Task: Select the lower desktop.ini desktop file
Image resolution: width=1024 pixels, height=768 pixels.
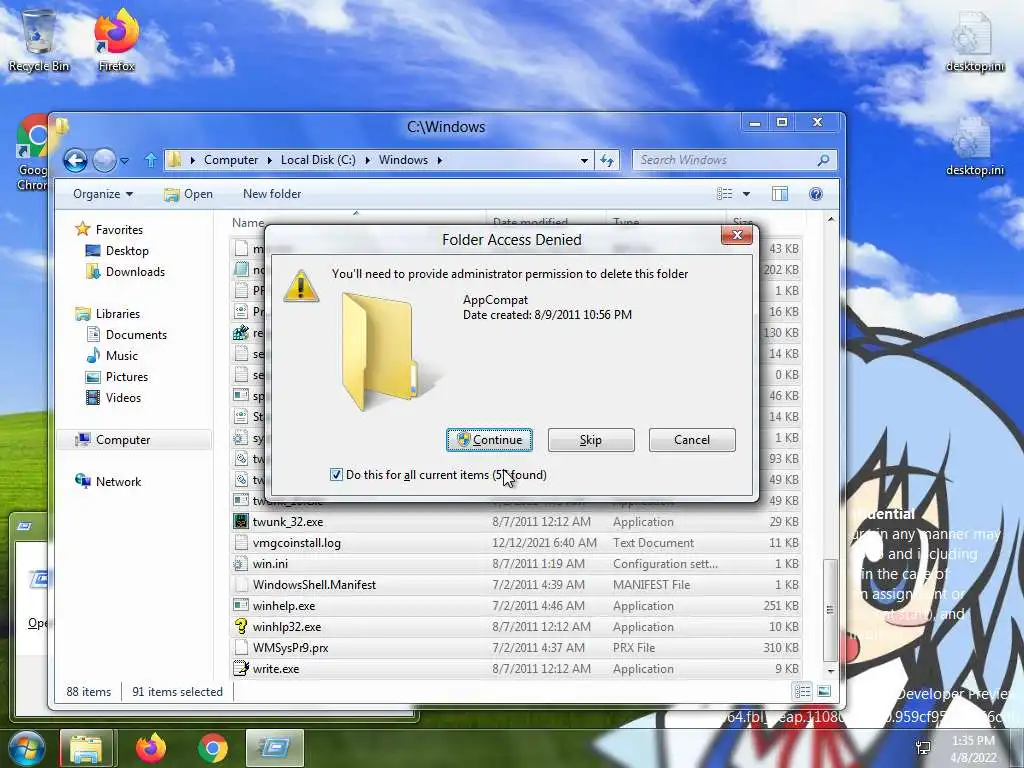Action: point(974,146)
